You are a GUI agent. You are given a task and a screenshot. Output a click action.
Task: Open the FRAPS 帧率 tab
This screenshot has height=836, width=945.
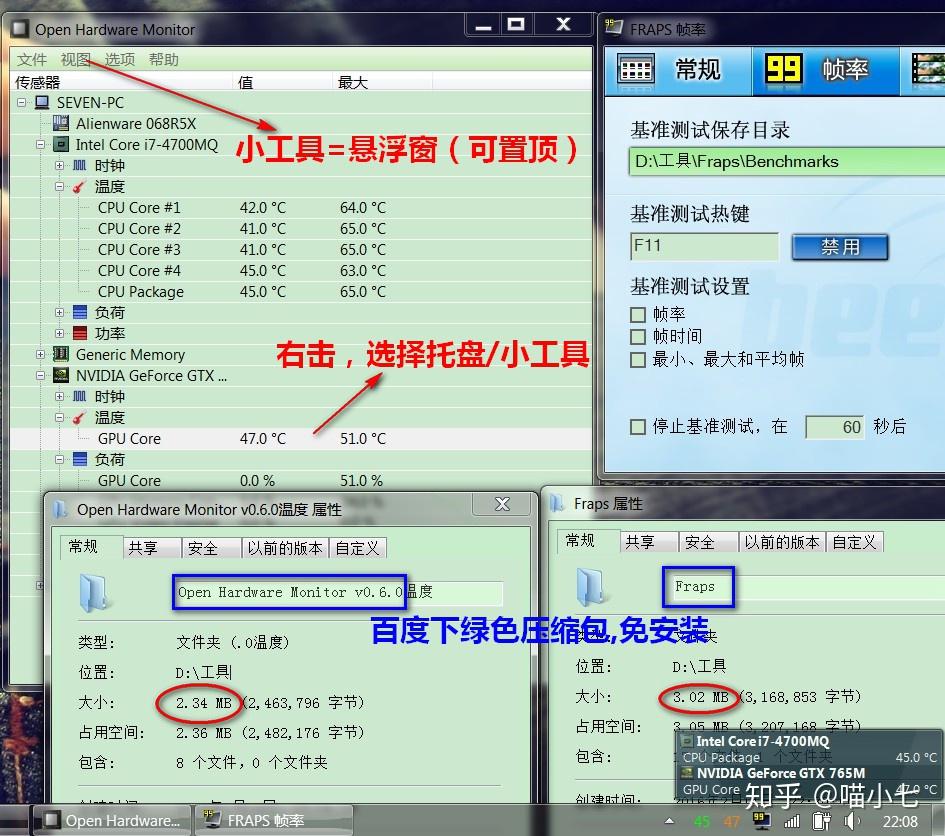[826, 70]
